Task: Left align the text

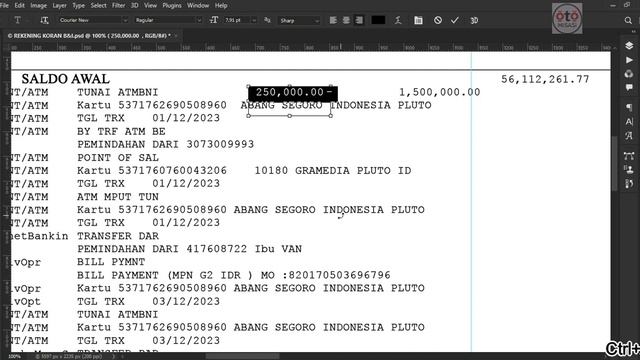Action: (333, 20)
